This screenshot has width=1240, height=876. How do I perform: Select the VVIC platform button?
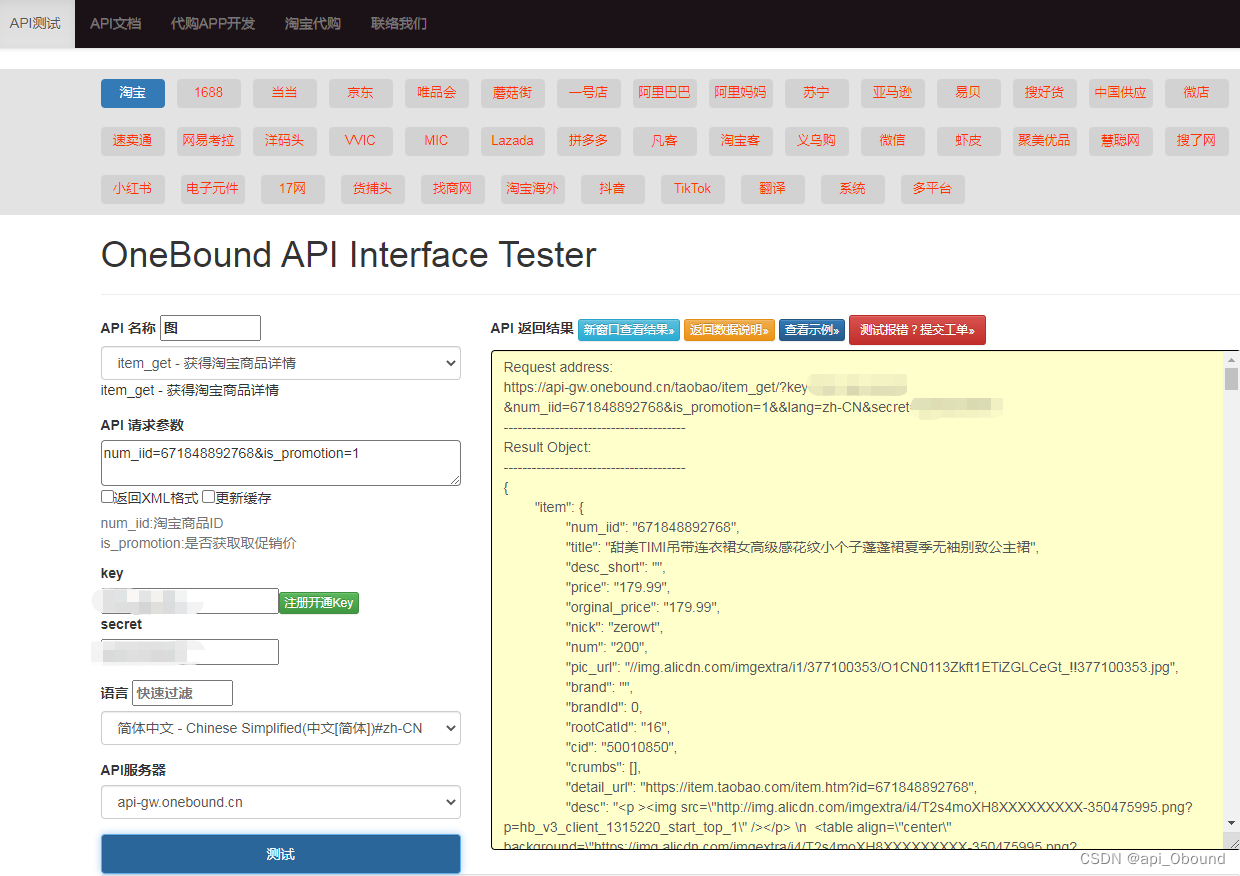pos(361,141)
